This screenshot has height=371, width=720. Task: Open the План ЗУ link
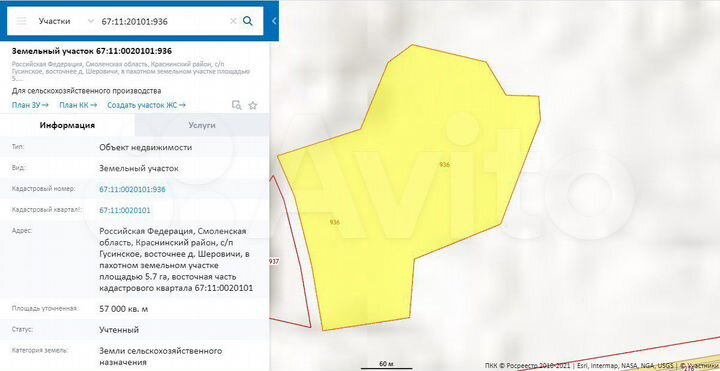click(x=30, y=105)
